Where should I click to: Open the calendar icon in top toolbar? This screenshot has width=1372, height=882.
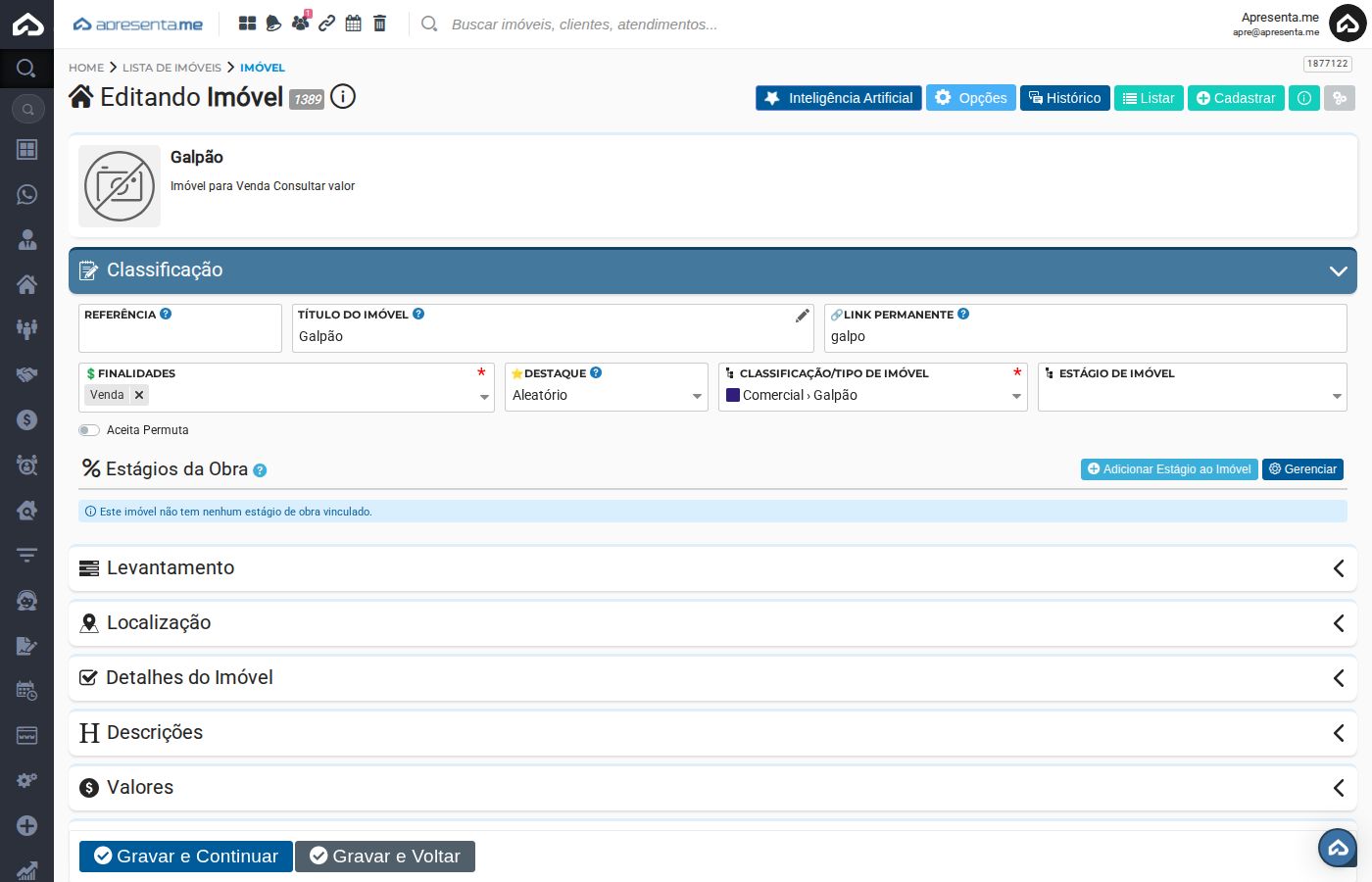353,24
